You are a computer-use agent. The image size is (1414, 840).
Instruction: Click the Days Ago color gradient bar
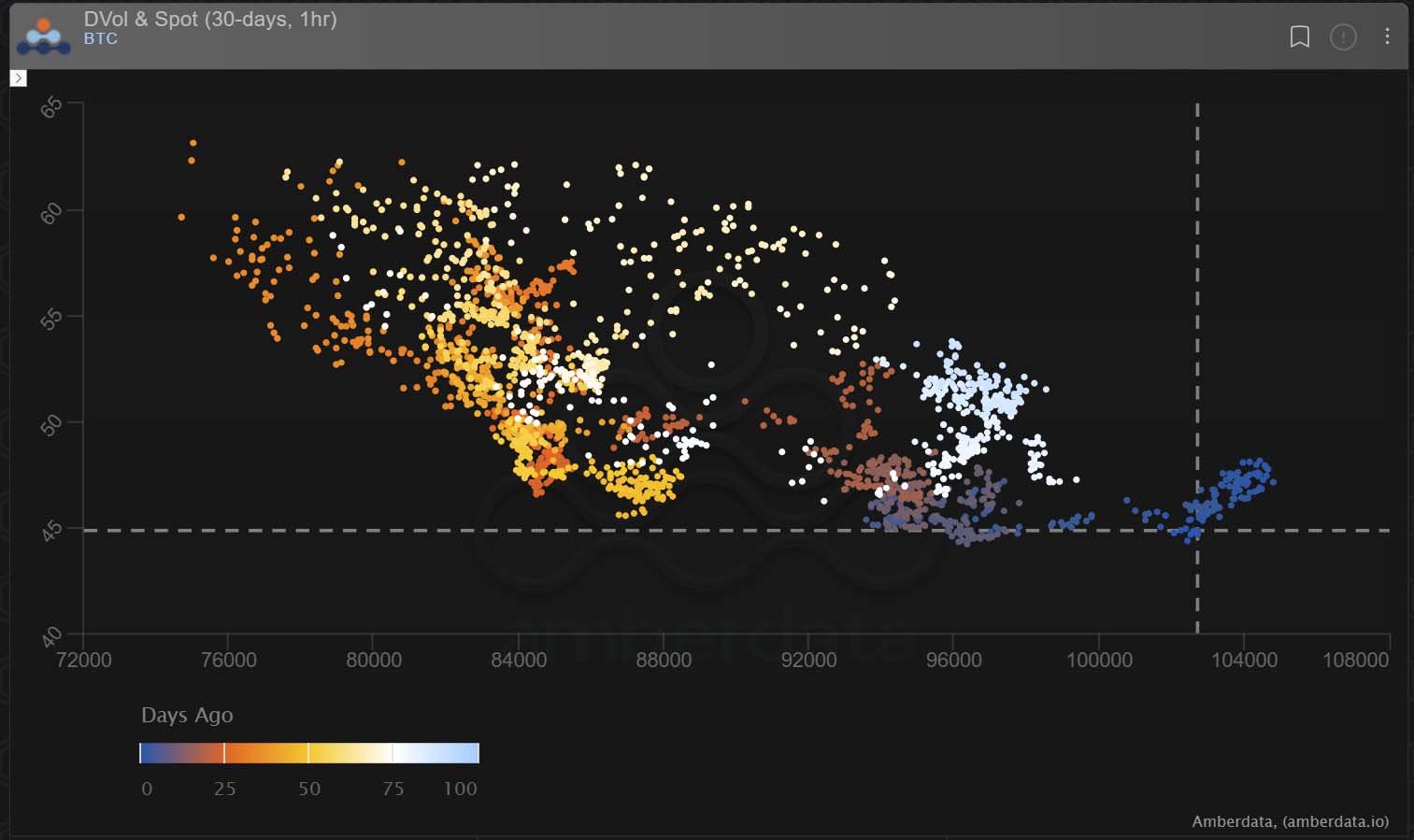tap(308, 753)
